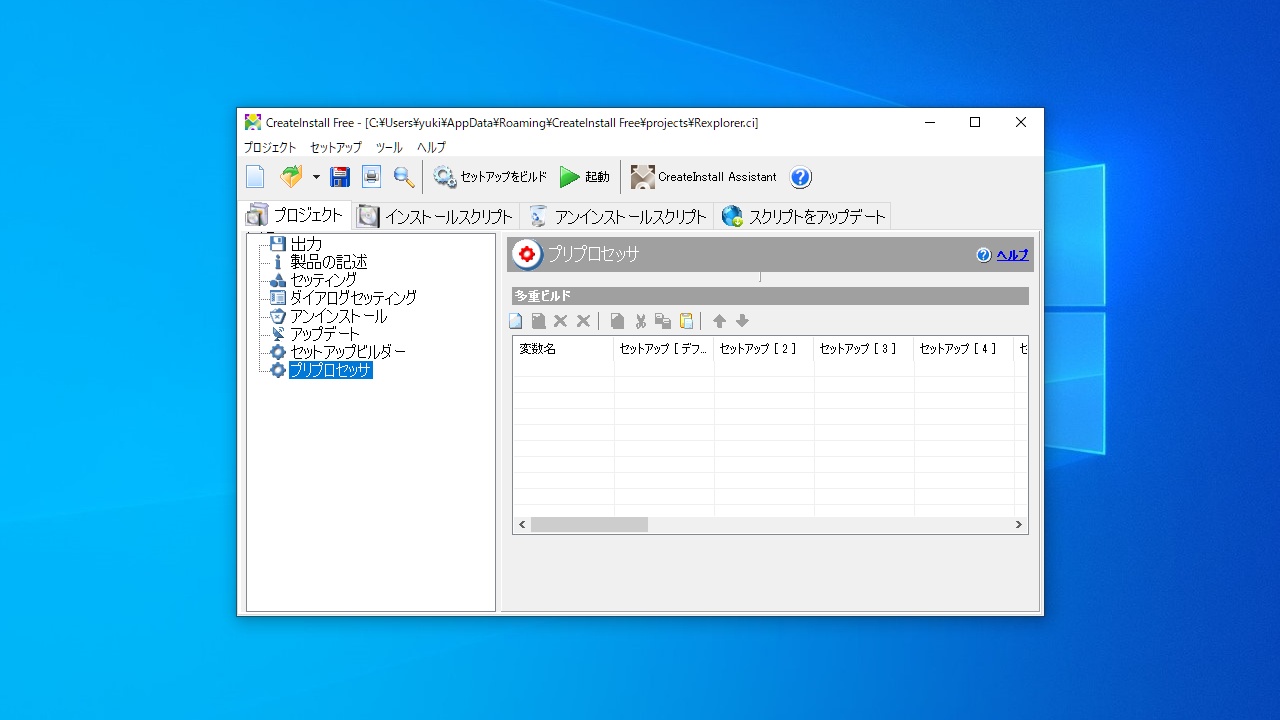Viewport: 1280px width, 720px height.
Task: Open the プロジェクト menu
Action: coord(270,147)
